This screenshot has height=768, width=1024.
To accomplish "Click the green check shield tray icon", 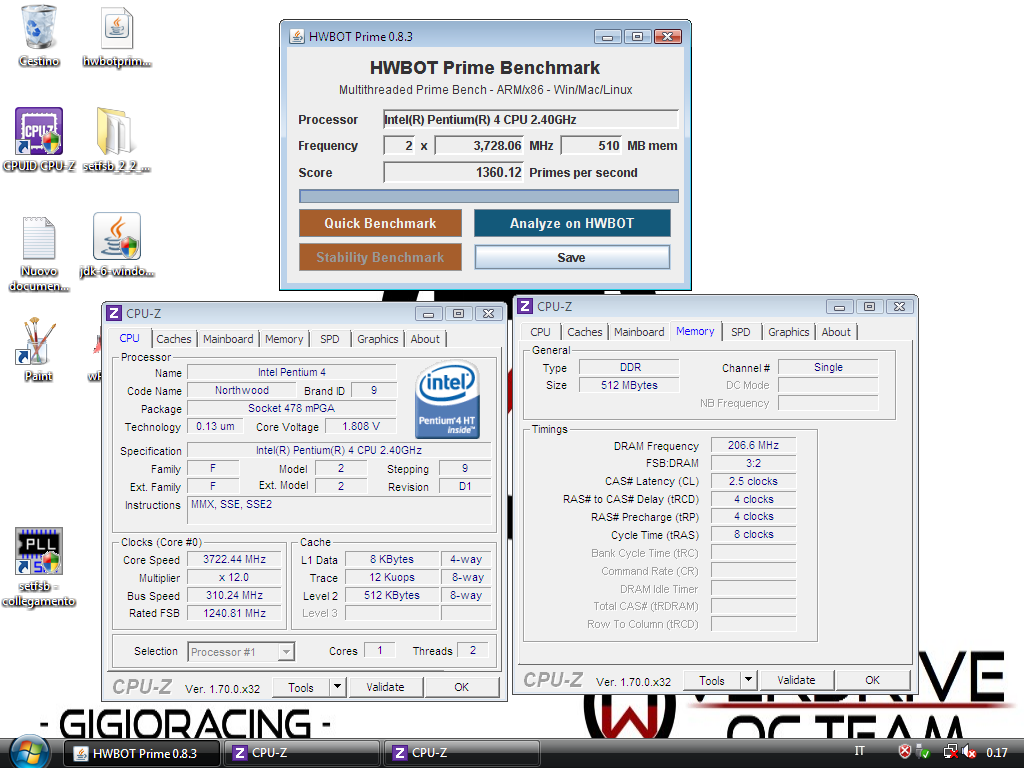I will (x=923, y=752).
